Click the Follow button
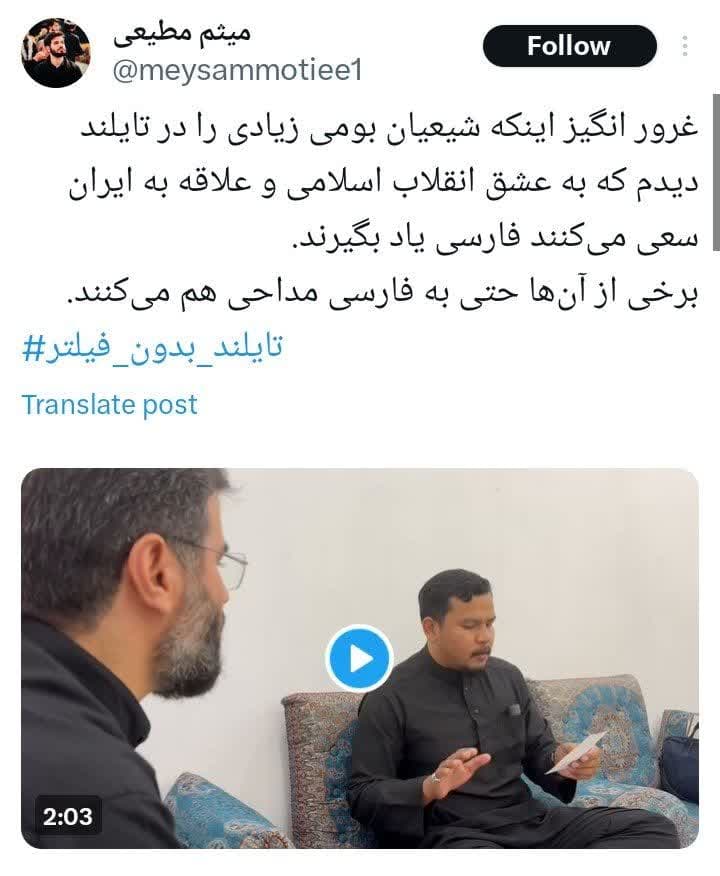 [x=569, y=46]
